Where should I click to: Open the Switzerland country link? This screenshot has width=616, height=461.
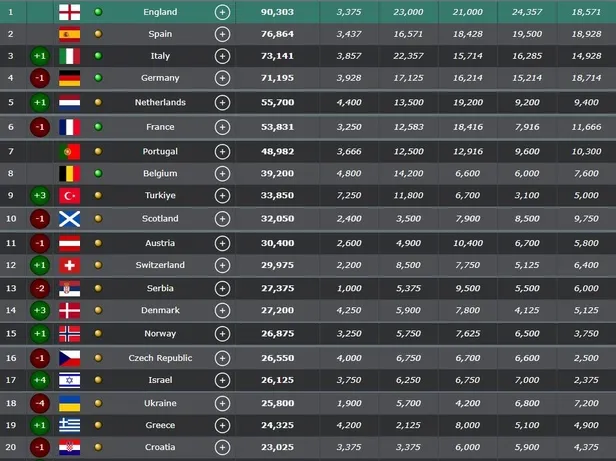pyautogui.click(x=160, y=265)
